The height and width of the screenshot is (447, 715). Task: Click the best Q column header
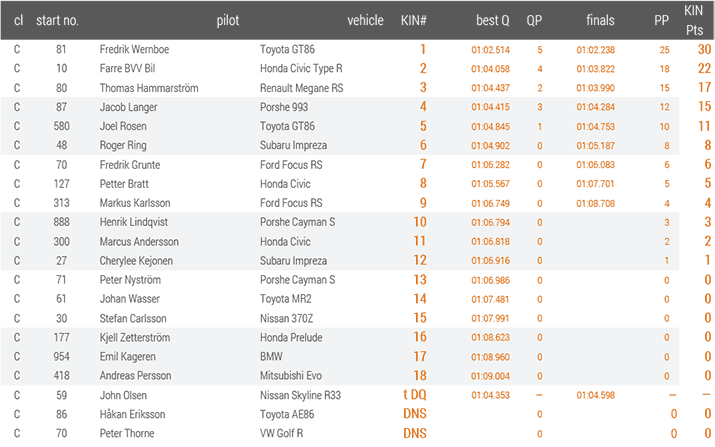point(492,21)
